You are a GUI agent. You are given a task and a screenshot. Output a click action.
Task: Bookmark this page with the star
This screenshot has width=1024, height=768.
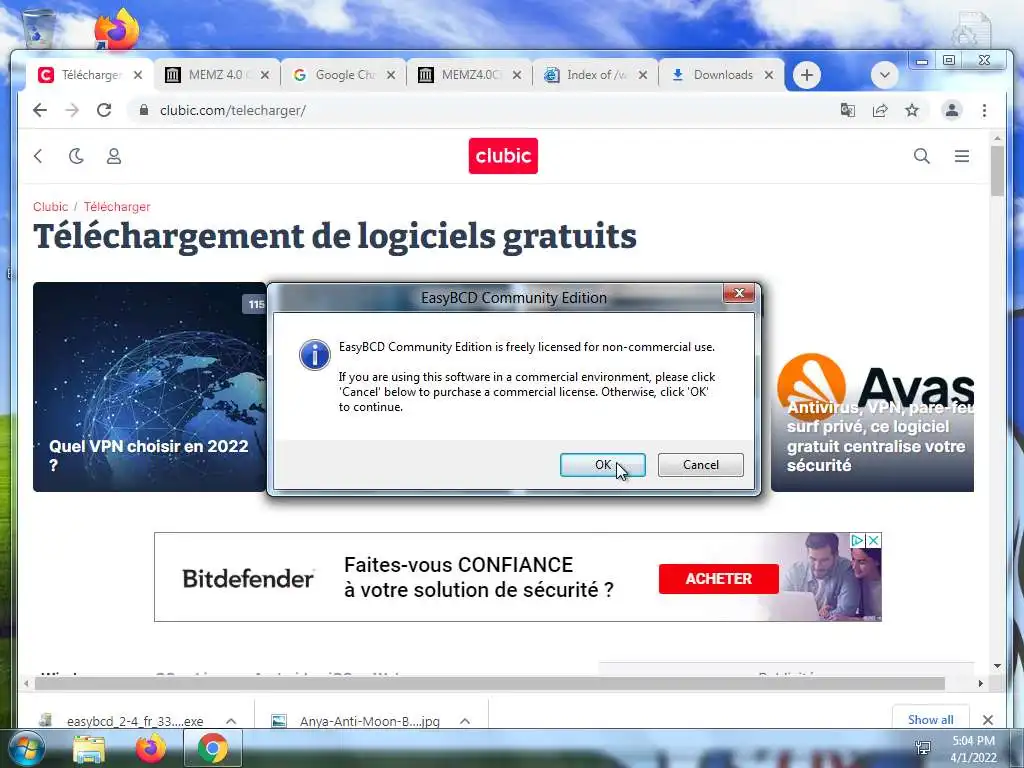pos(912,110)
